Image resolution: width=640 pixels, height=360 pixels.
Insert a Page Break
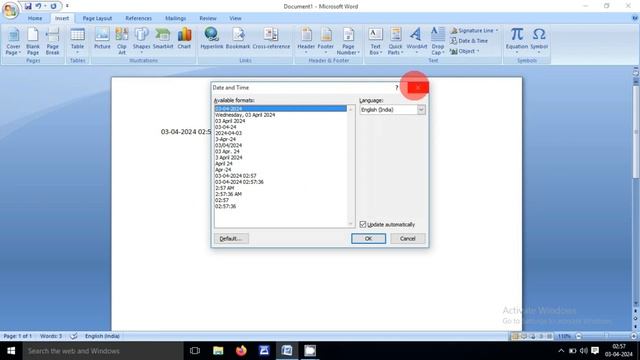coord(52,41)
